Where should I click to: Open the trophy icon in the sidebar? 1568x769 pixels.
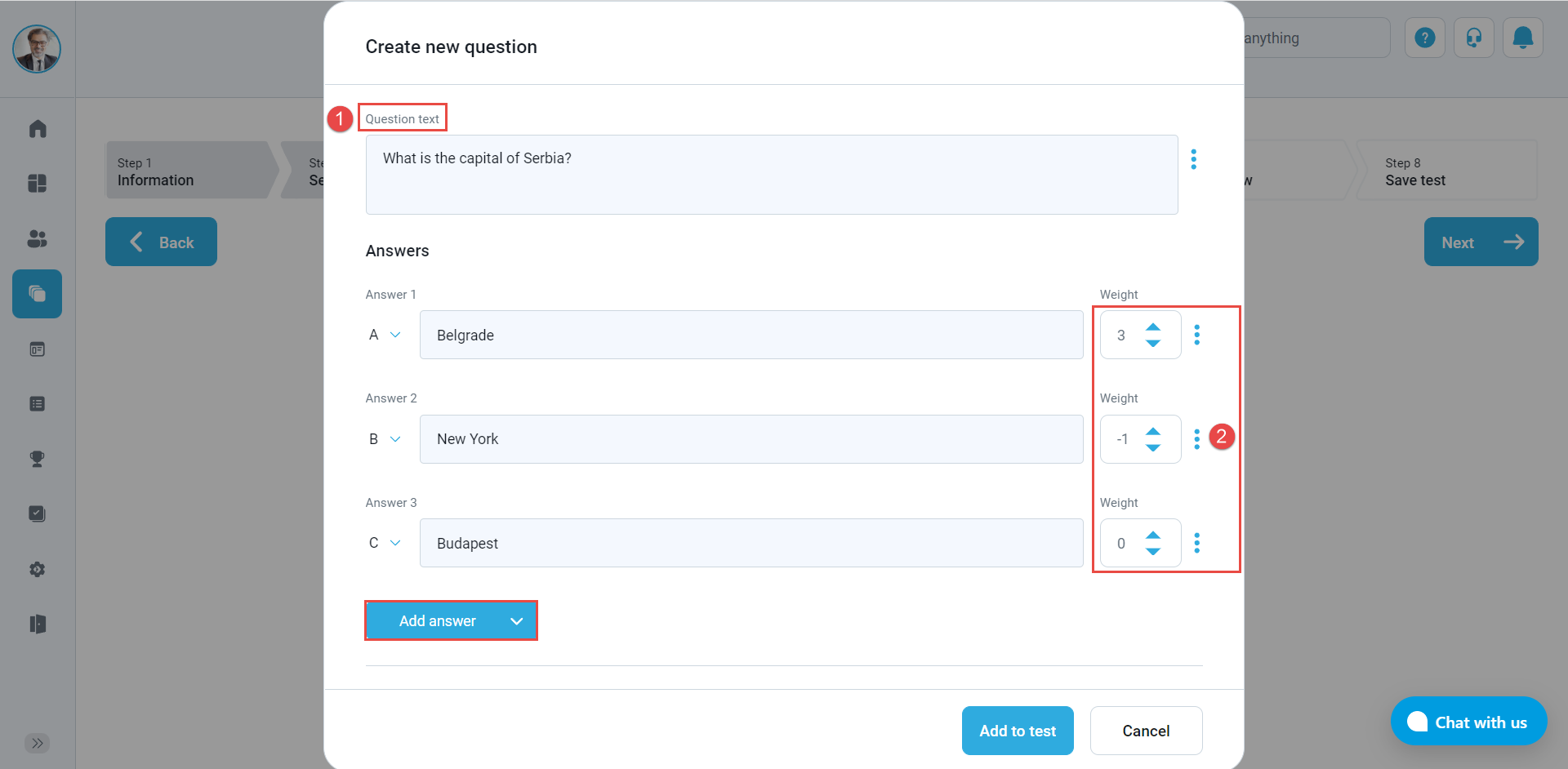pos(38,459)
